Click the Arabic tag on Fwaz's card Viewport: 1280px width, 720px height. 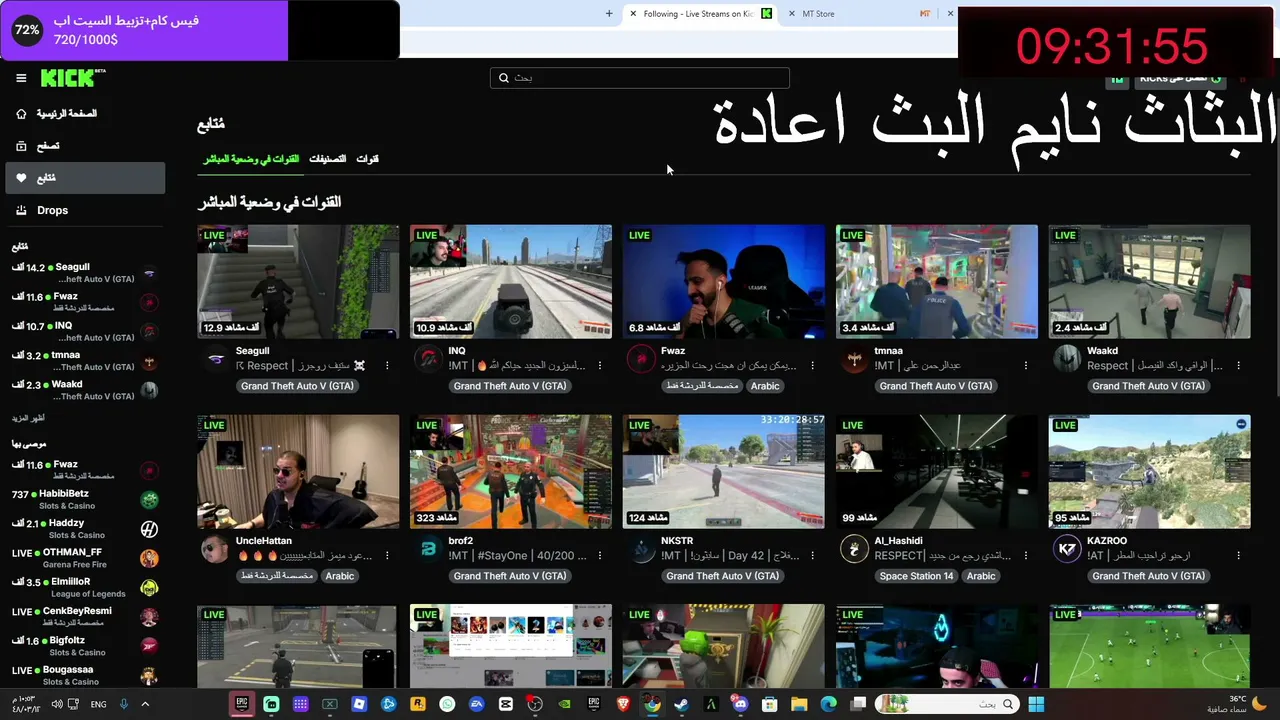click(765, 386)
